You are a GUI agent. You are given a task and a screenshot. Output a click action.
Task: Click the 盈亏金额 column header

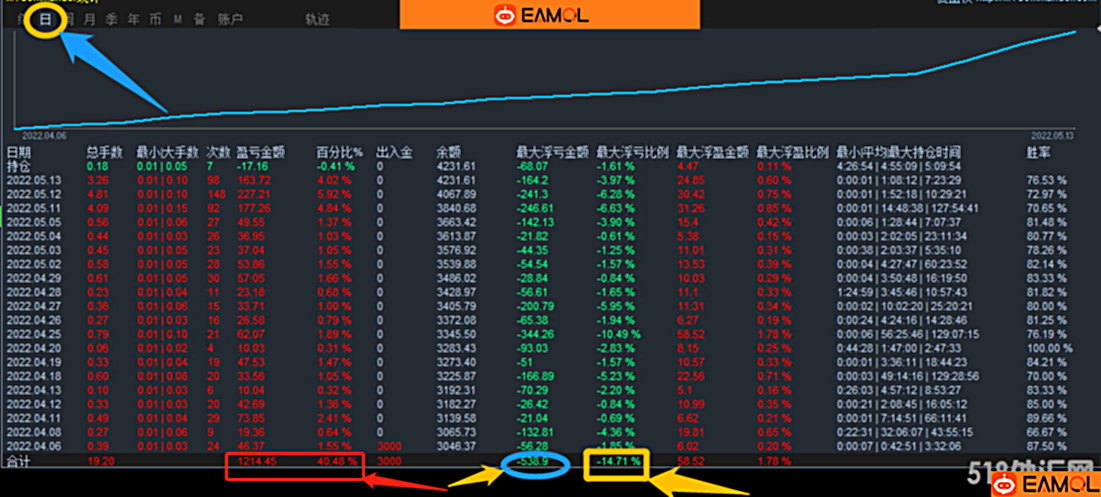coord(260,153)
